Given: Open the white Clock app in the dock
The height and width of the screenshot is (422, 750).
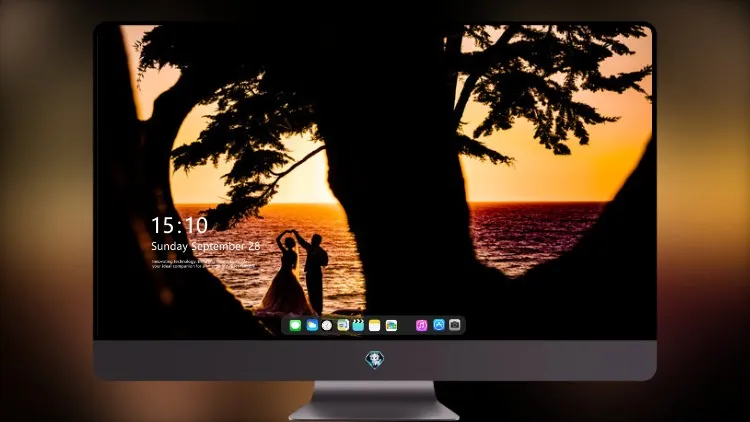Looking at the screenshot, I should pyautogui.click(x=327, y=325).
